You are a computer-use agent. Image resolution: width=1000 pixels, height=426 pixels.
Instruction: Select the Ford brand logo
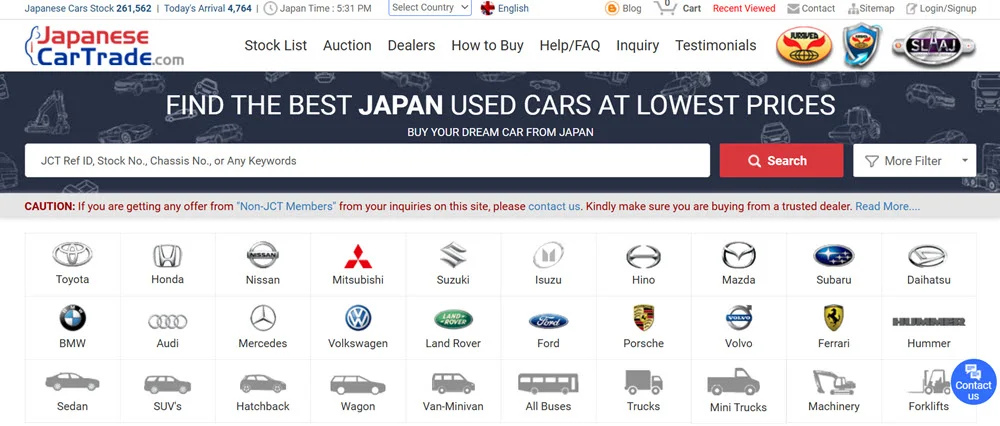548,321
